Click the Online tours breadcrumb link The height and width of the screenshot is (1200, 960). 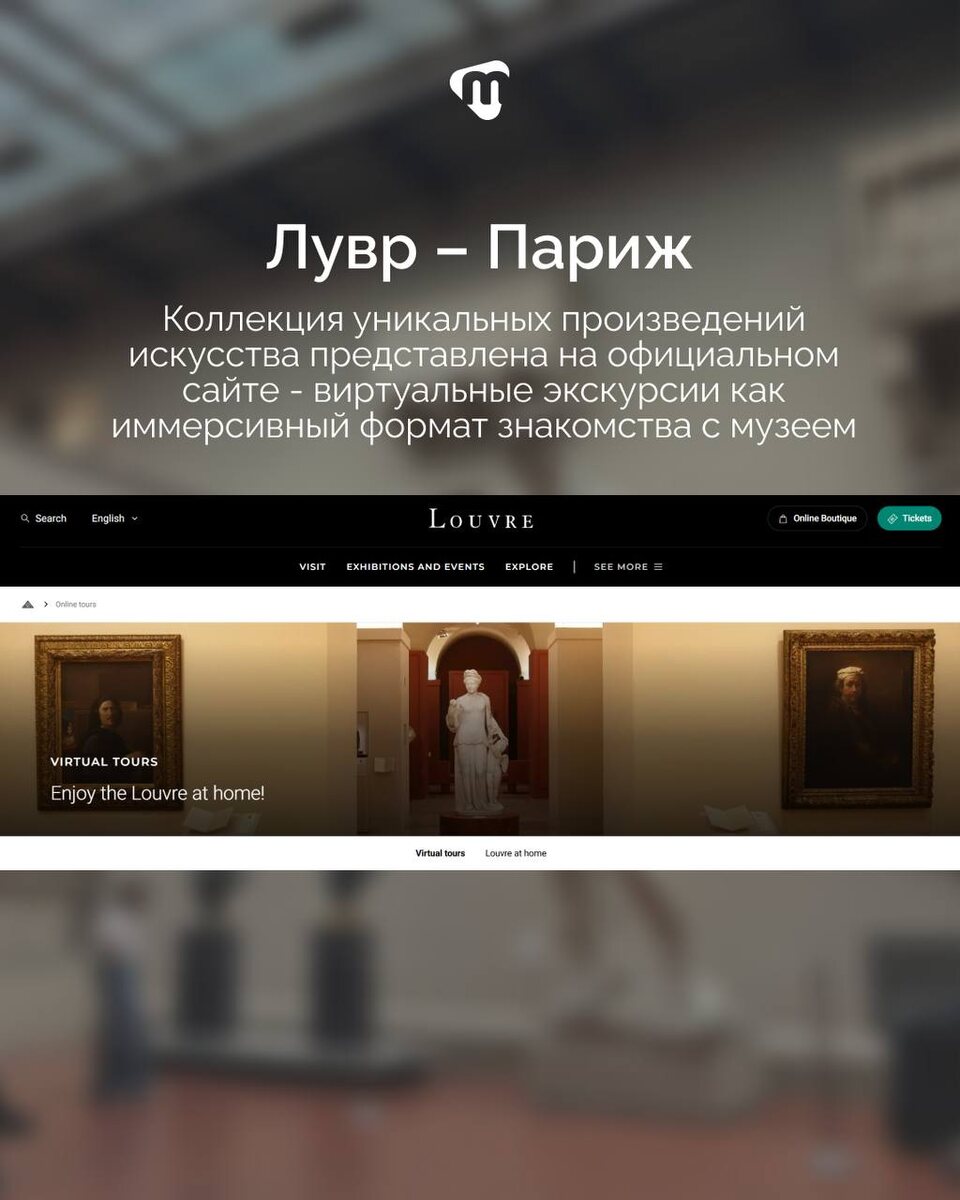76,604
